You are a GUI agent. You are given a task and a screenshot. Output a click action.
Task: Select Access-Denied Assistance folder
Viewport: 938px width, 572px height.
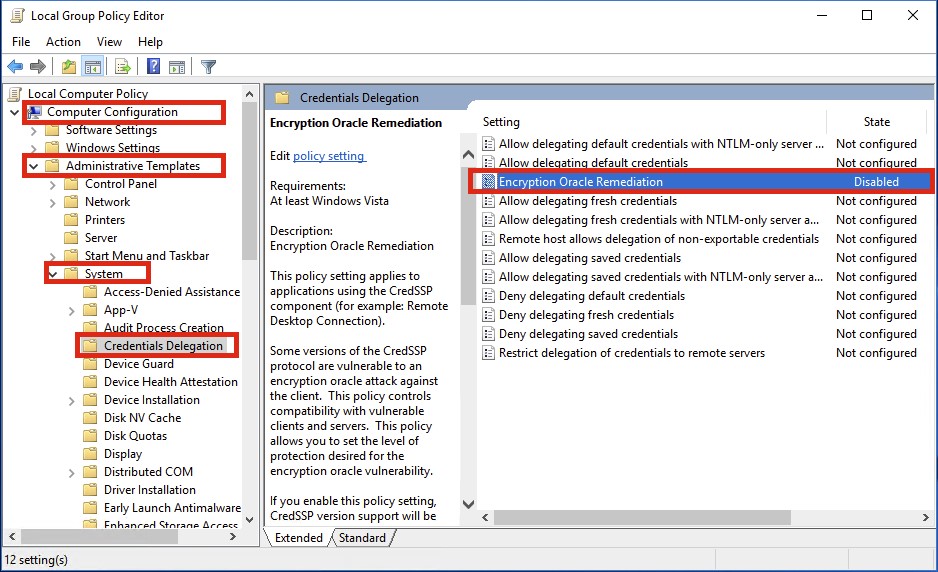pyautogui.click(x=172, y=291)
